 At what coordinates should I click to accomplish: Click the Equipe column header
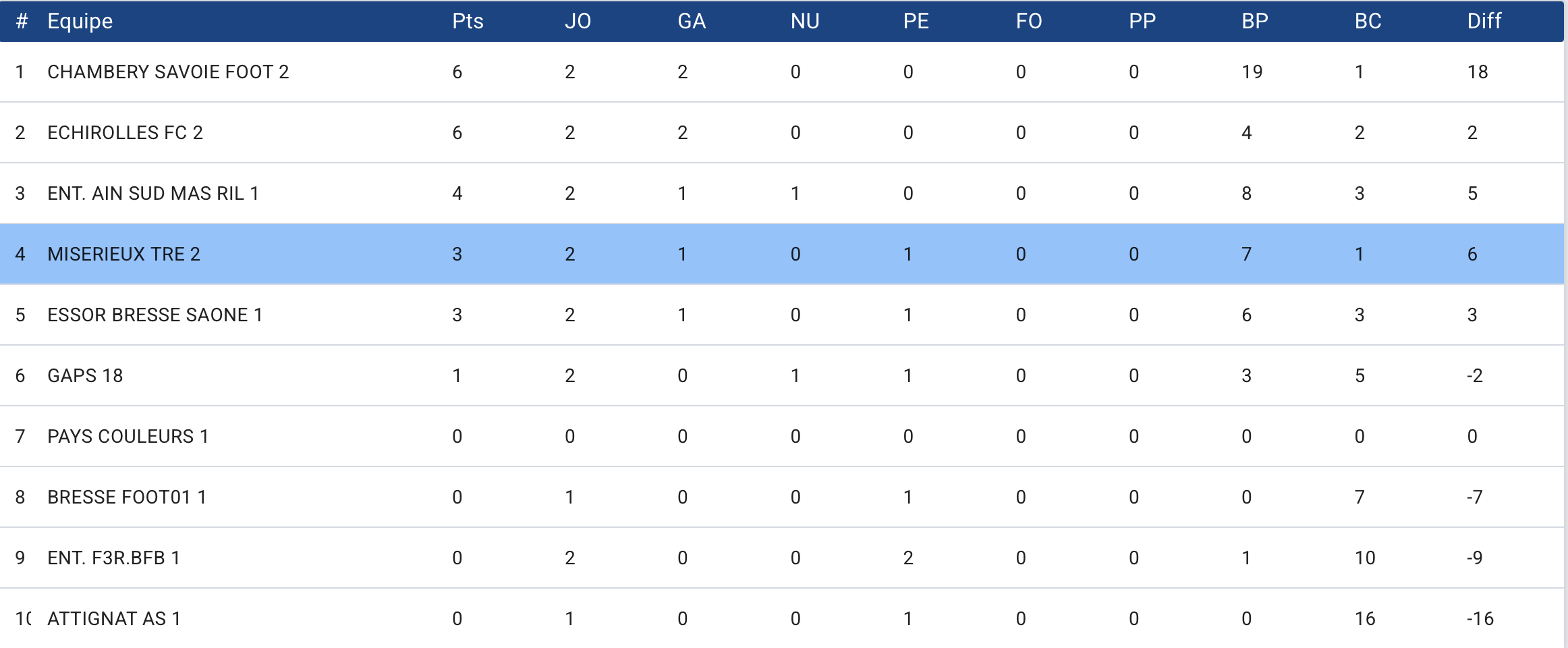point(80,21)
